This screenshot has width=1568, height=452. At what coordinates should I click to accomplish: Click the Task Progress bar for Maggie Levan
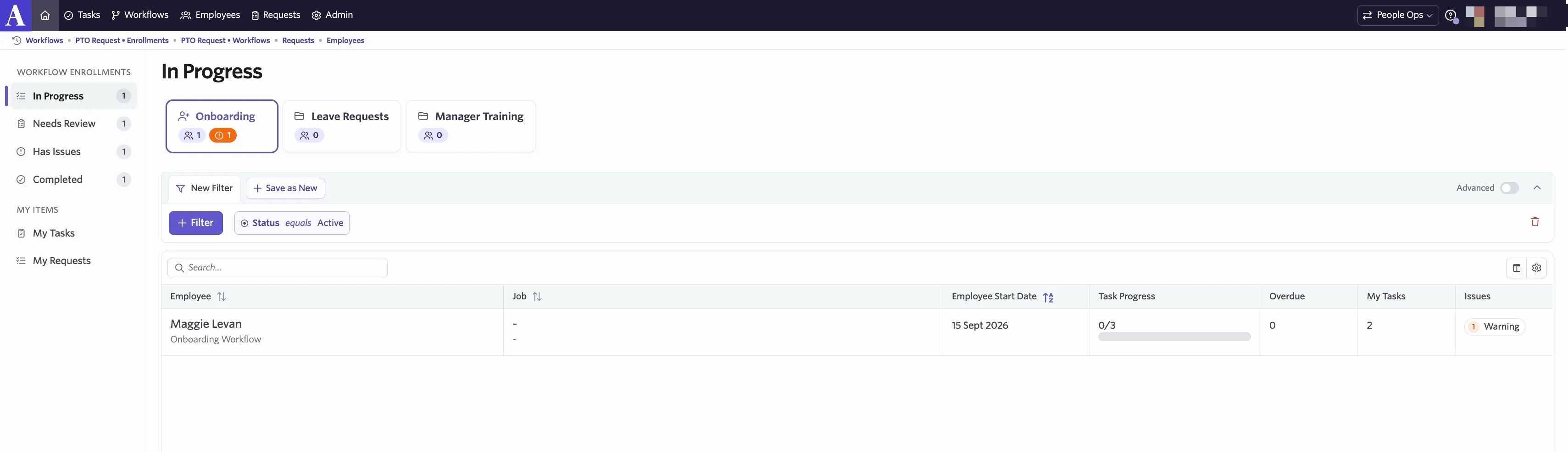1174,337
